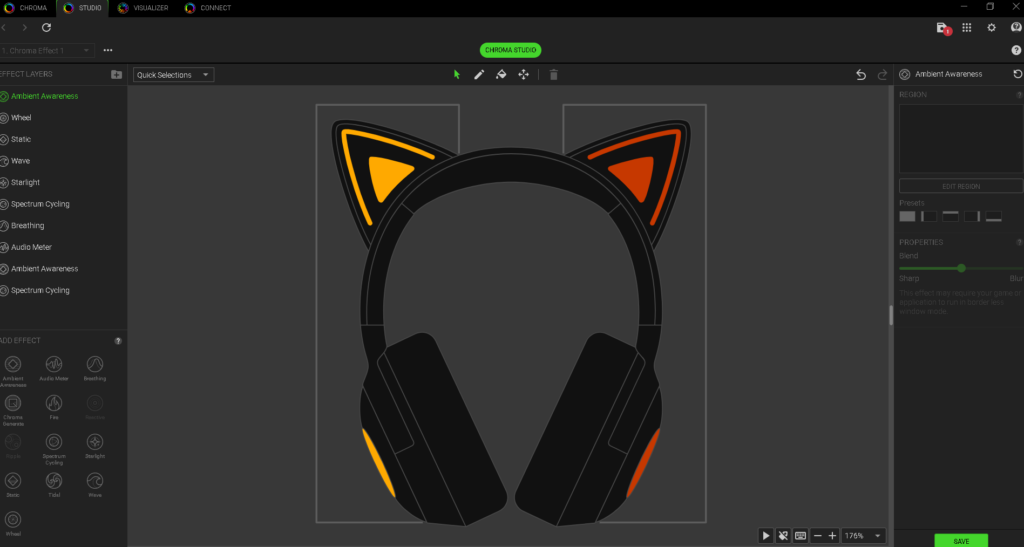This screenshot has width=1024, height=547.
Task: Create a new layer group folder
Action: tap(116, 74)
